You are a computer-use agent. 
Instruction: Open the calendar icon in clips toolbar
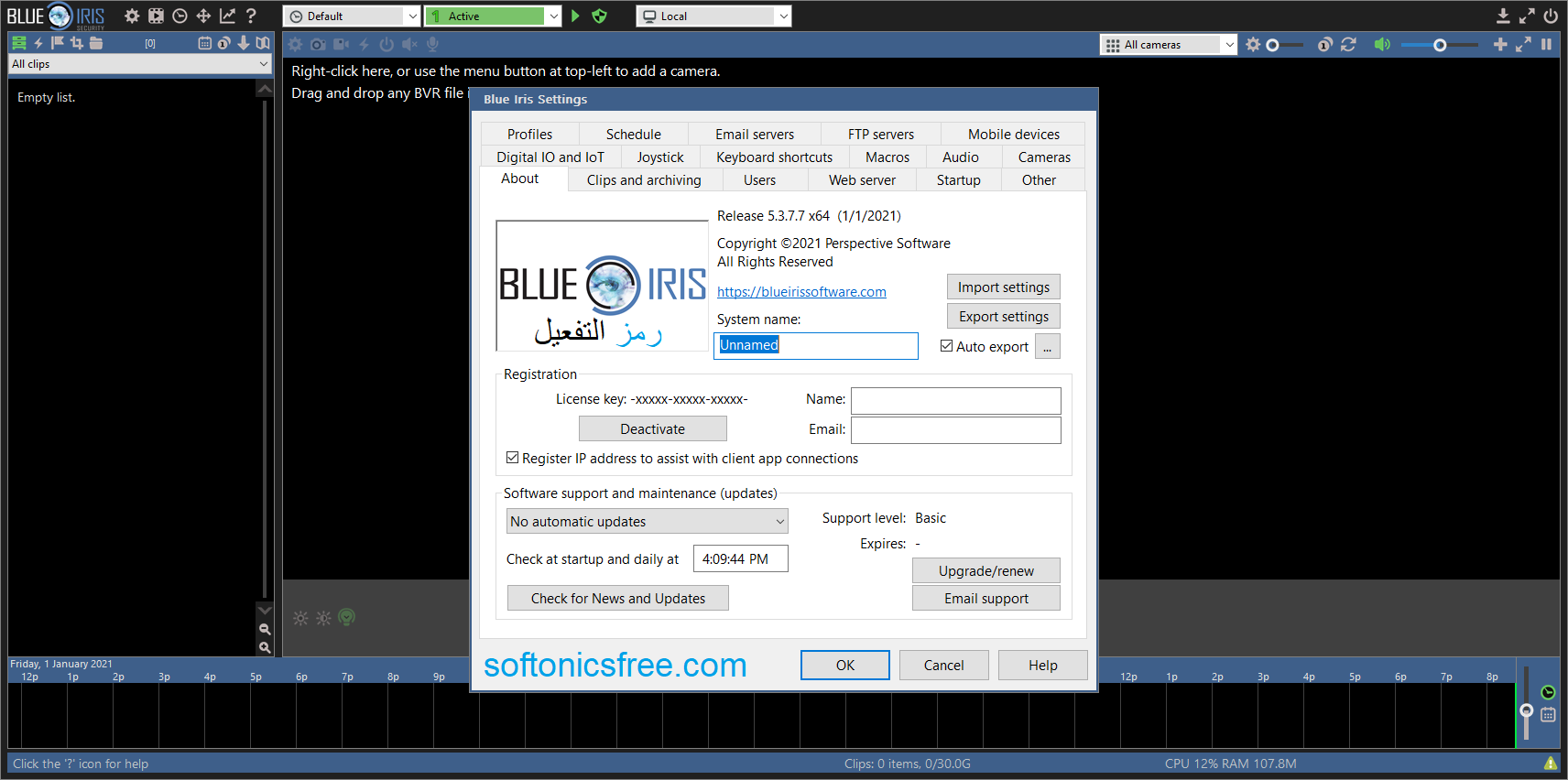click(204, 43)
